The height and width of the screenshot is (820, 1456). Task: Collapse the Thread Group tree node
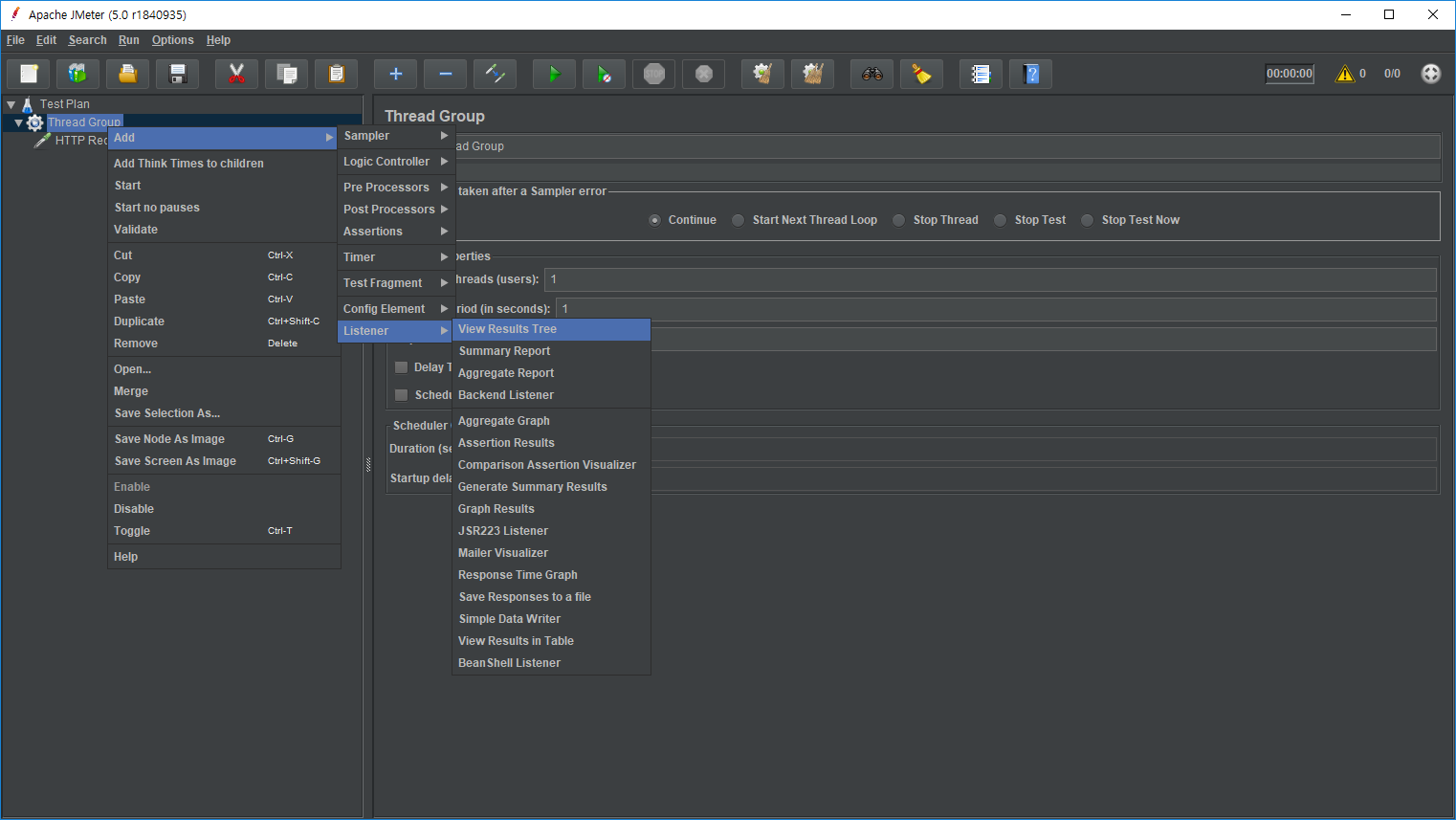click(18, 122)
